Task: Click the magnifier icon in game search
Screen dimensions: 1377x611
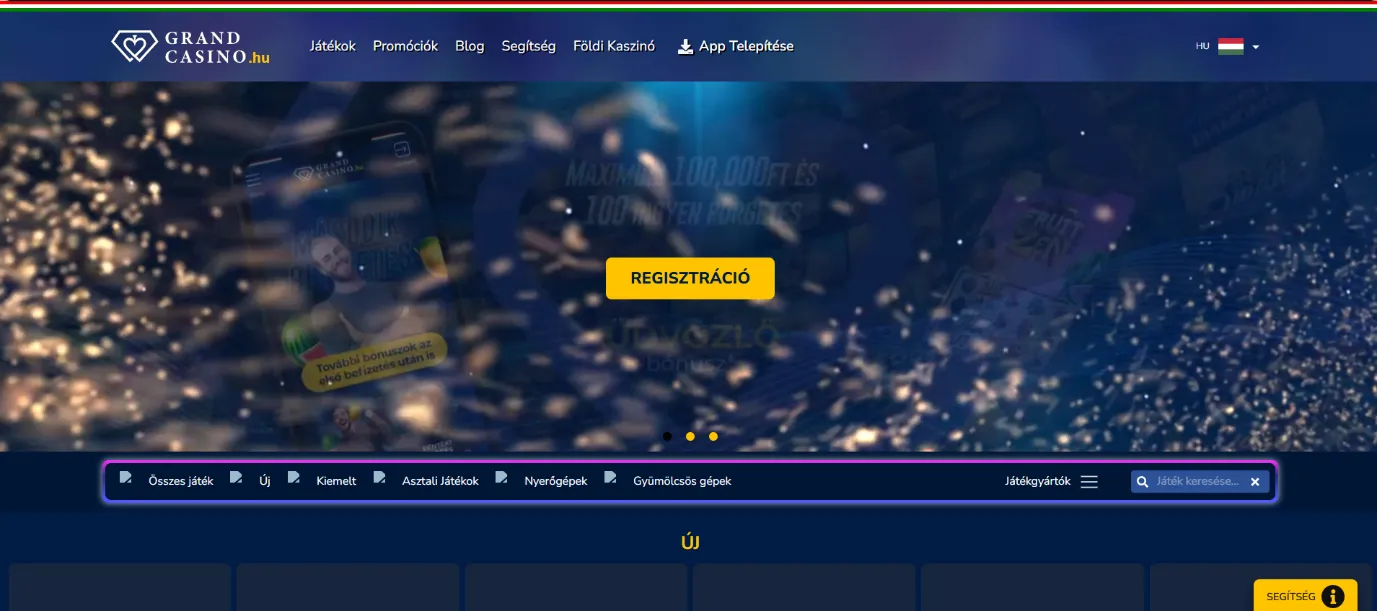Action: [1142, 482]
